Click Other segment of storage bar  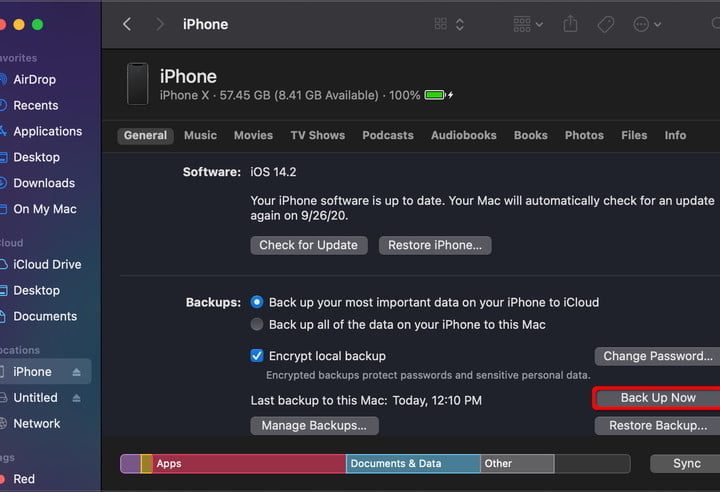pos(518,464)
